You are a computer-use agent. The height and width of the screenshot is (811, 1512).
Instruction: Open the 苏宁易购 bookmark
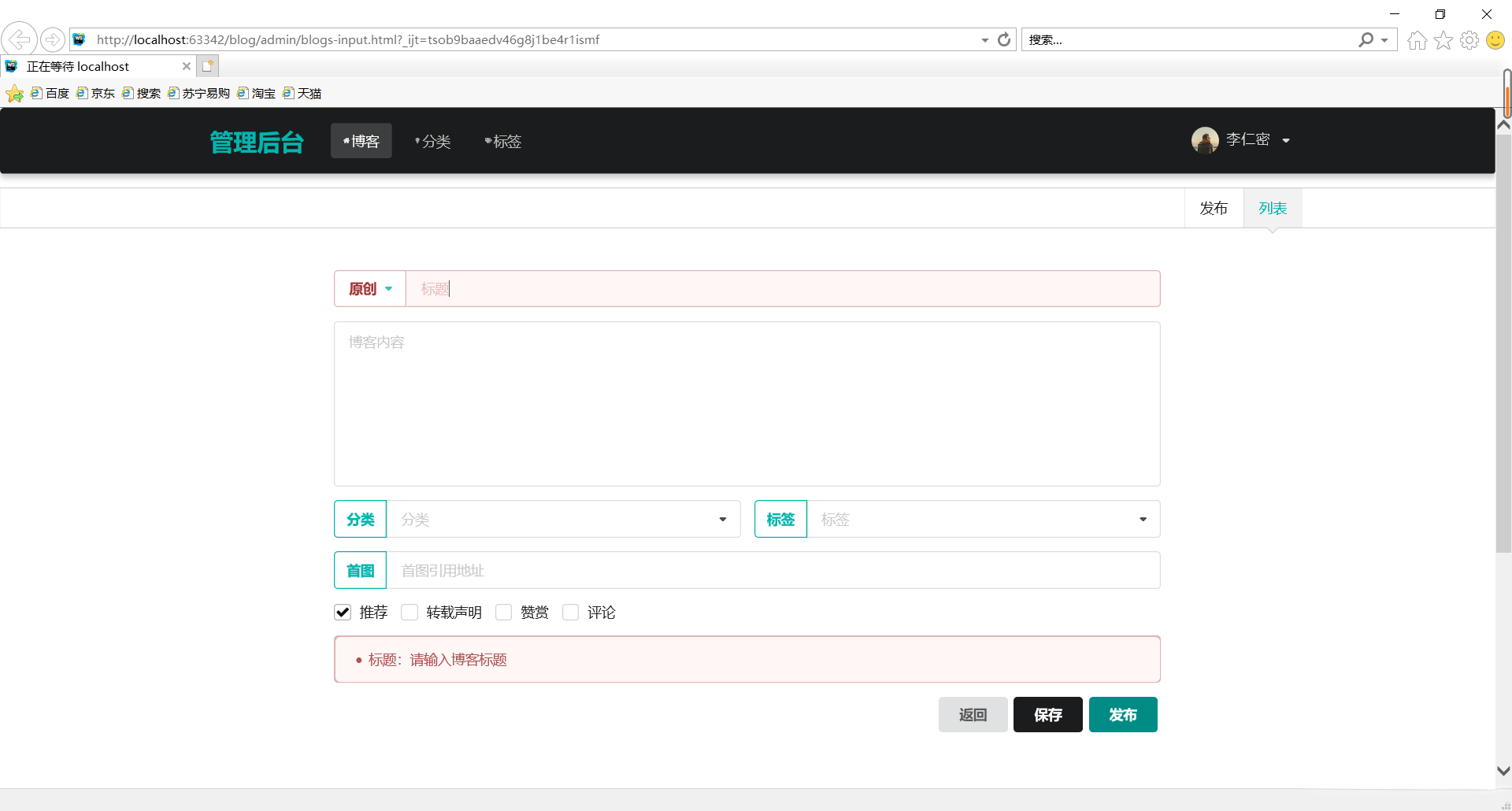pos(199,94)
